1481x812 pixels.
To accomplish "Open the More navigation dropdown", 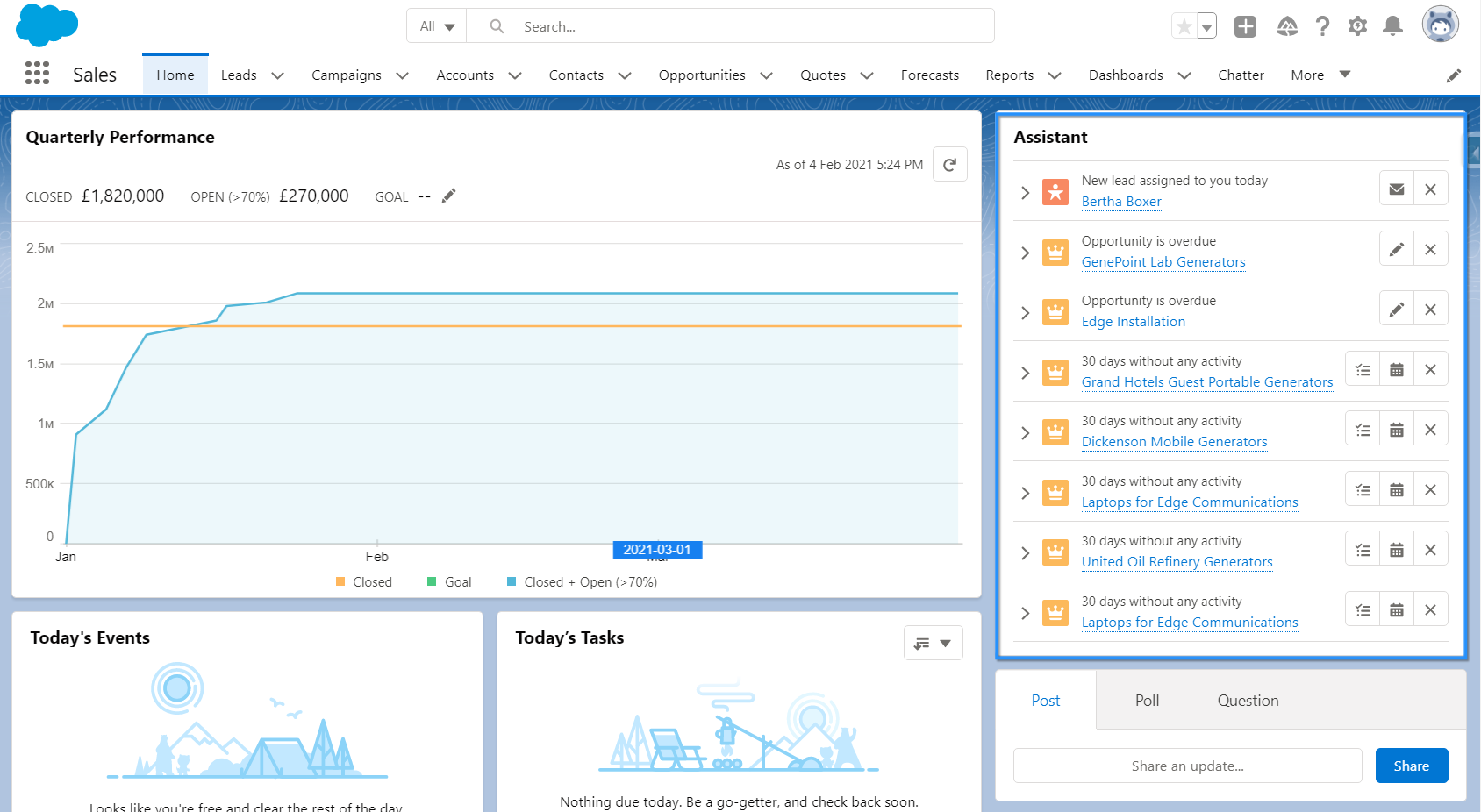I will tap(1320, 75).
